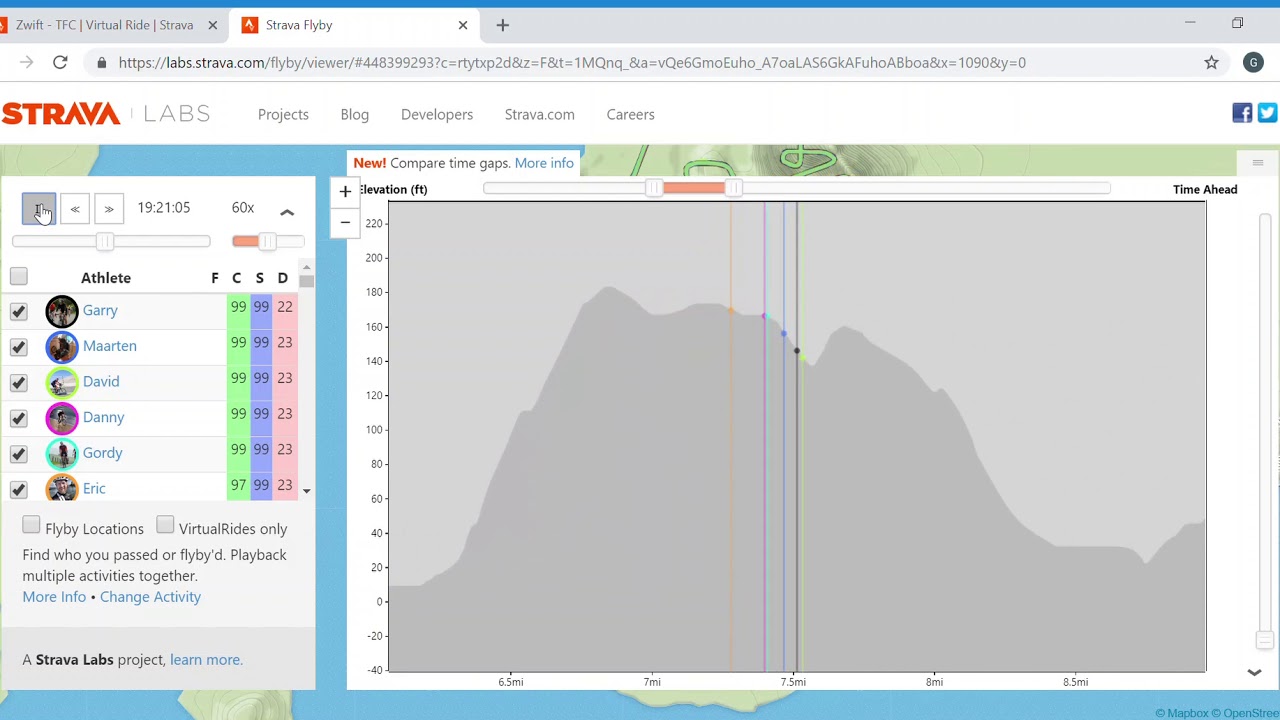Uncheck Eric's activity checkbox
Screen dimensions: 1280x720
coord(18,489)
